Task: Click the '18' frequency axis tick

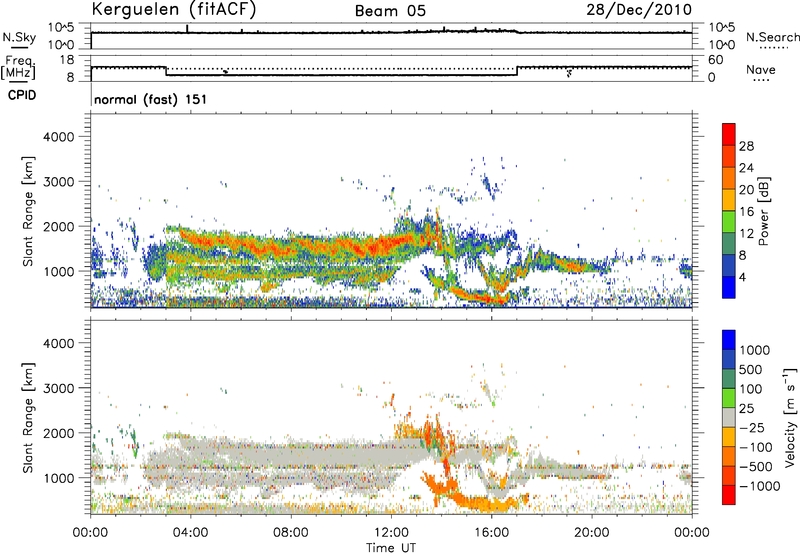Action: tap(66, 60)
